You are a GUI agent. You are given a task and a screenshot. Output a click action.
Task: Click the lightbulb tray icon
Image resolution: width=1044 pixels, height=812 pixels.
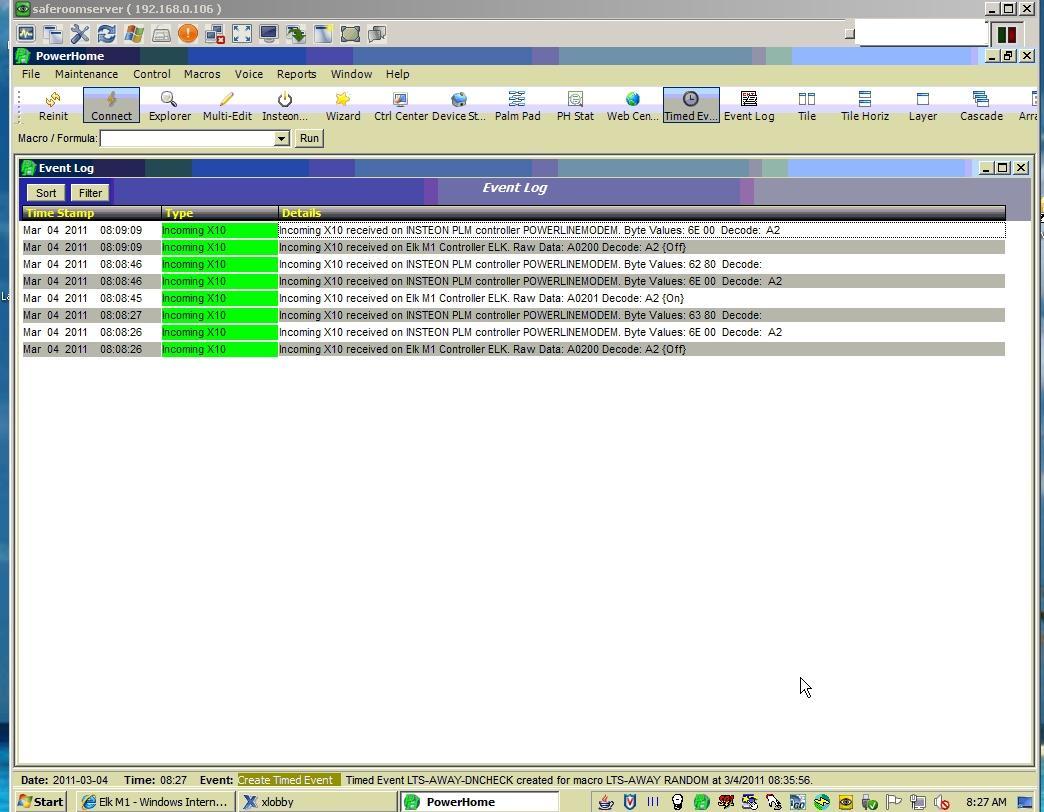click(678, 803)
